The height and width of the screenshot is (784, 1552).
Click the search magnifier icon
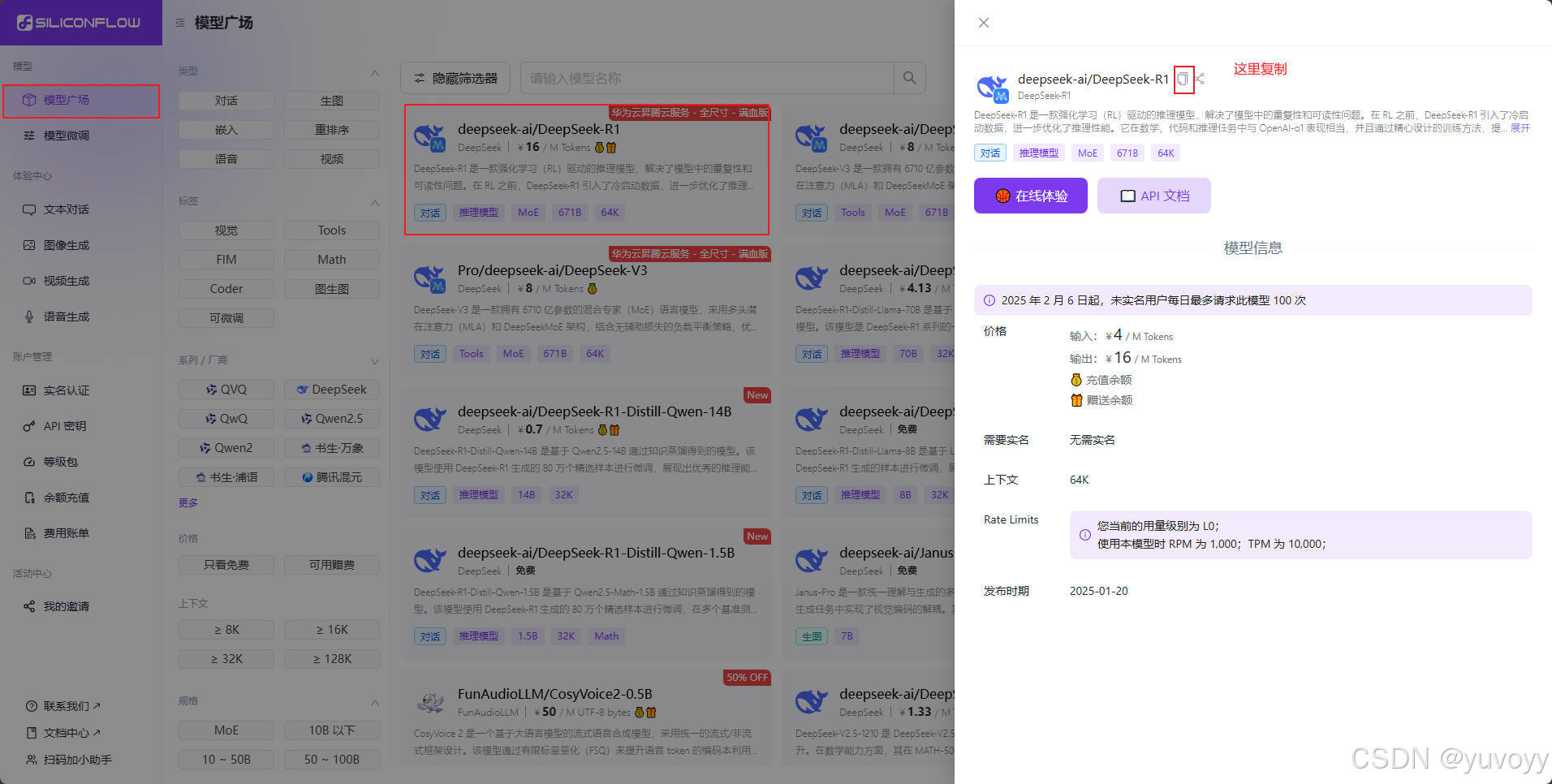909,78
